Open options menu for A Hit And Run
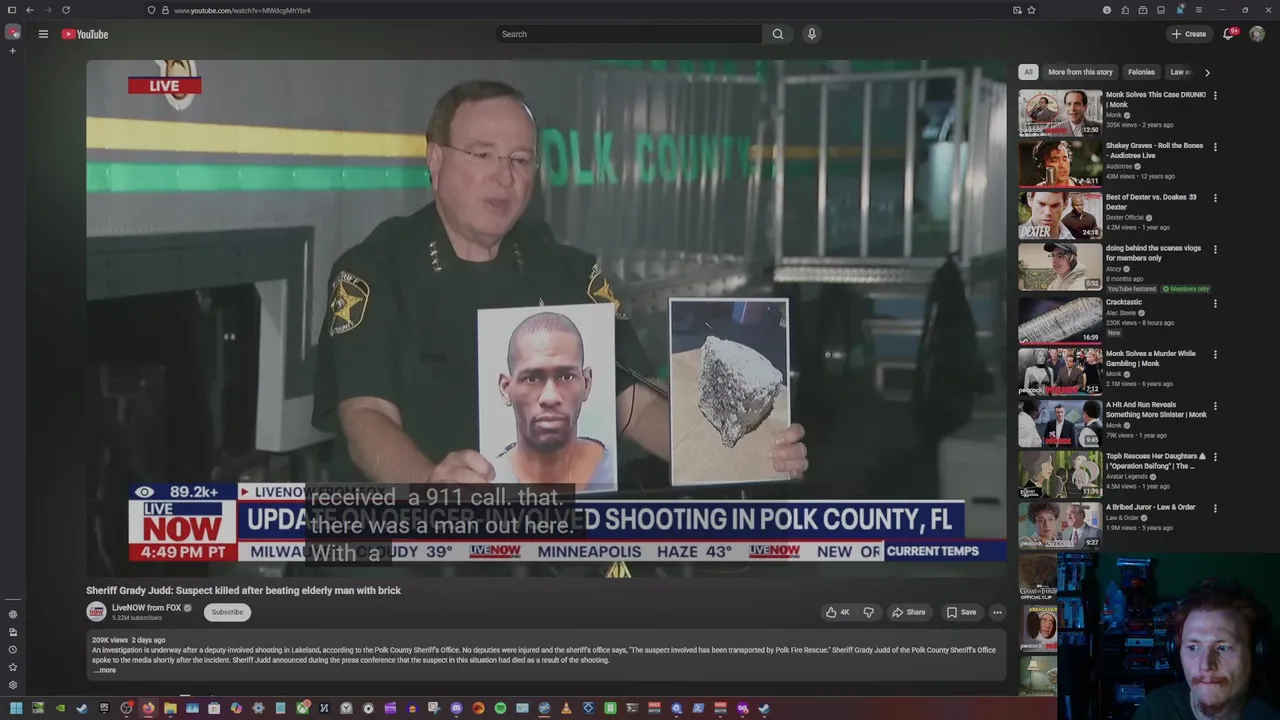This screenshot has height=720, width=1280. [1215, 406]
